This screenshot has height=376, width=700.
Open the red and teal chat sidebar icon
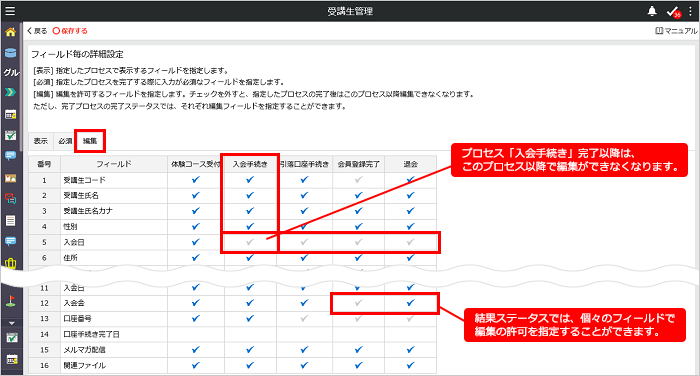[x=10, y=198]
